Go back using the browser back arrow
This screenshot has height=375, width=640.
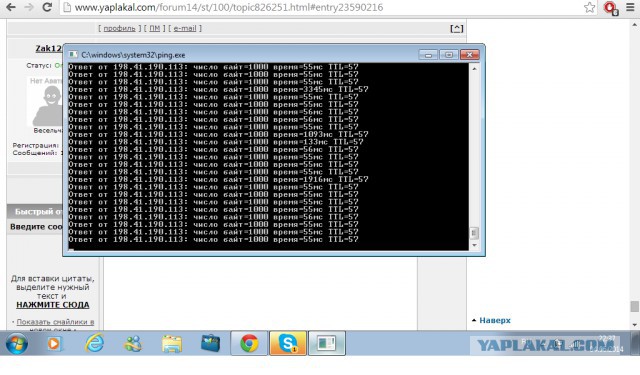[x=11, y=7]
